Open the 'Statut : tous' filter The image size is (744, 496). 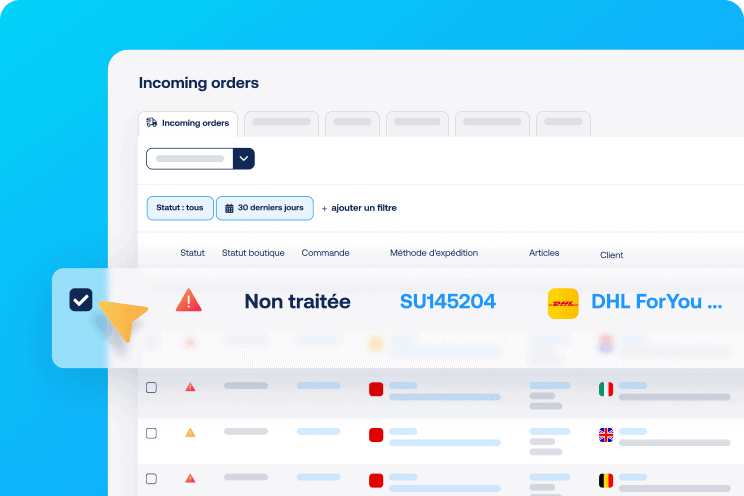point(180,208)
